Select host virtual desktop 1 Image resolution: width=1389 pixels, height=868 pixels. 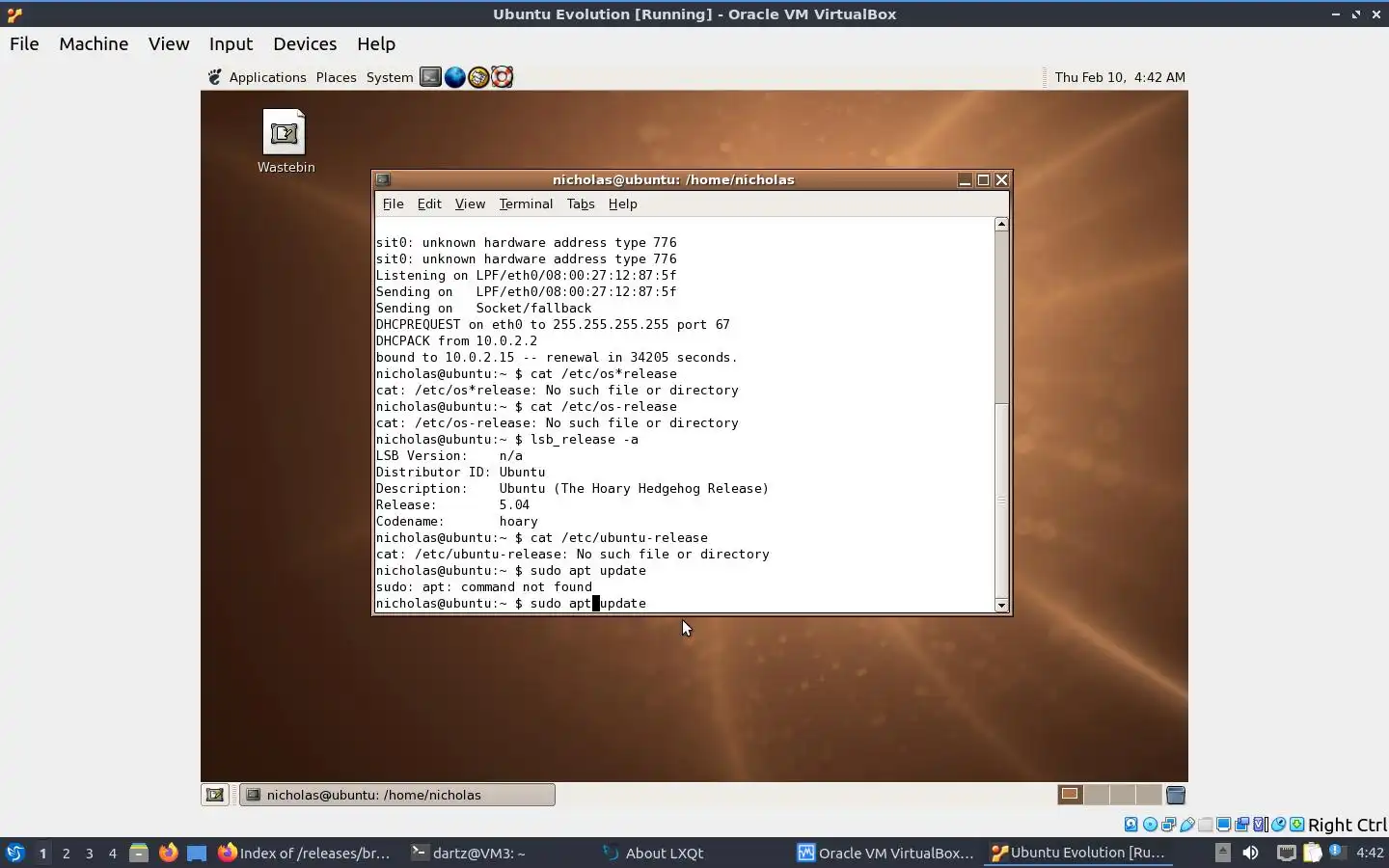[x=42, y=853]
